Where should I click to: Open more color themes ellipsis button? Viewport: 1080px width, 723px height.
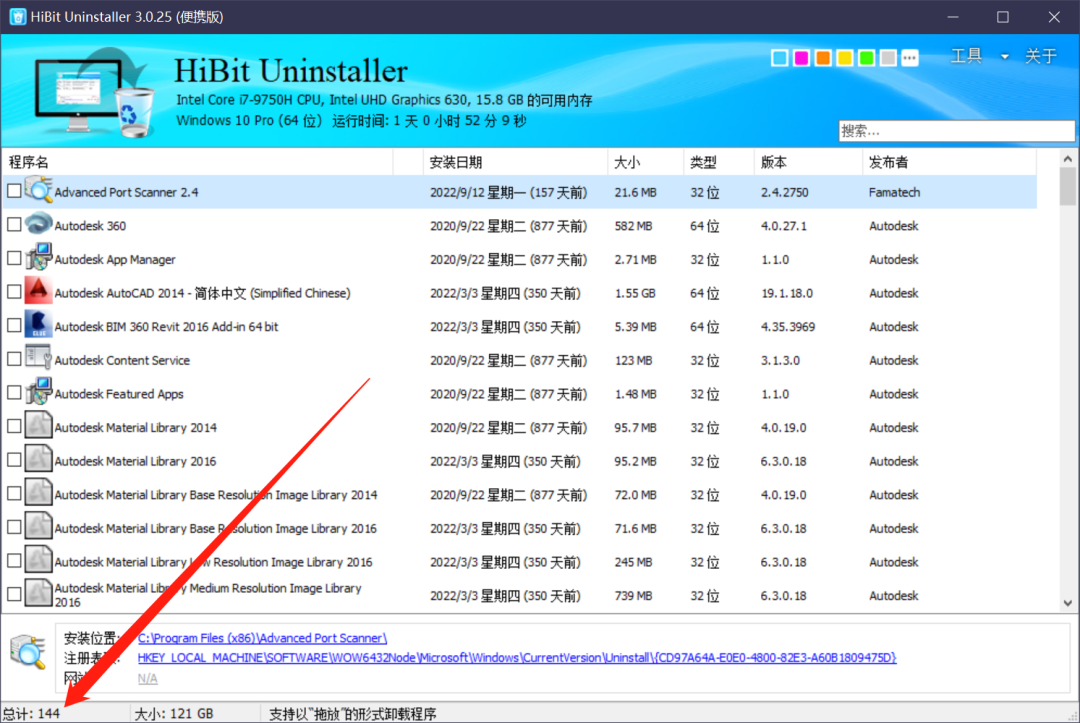(x=910, y=58)
